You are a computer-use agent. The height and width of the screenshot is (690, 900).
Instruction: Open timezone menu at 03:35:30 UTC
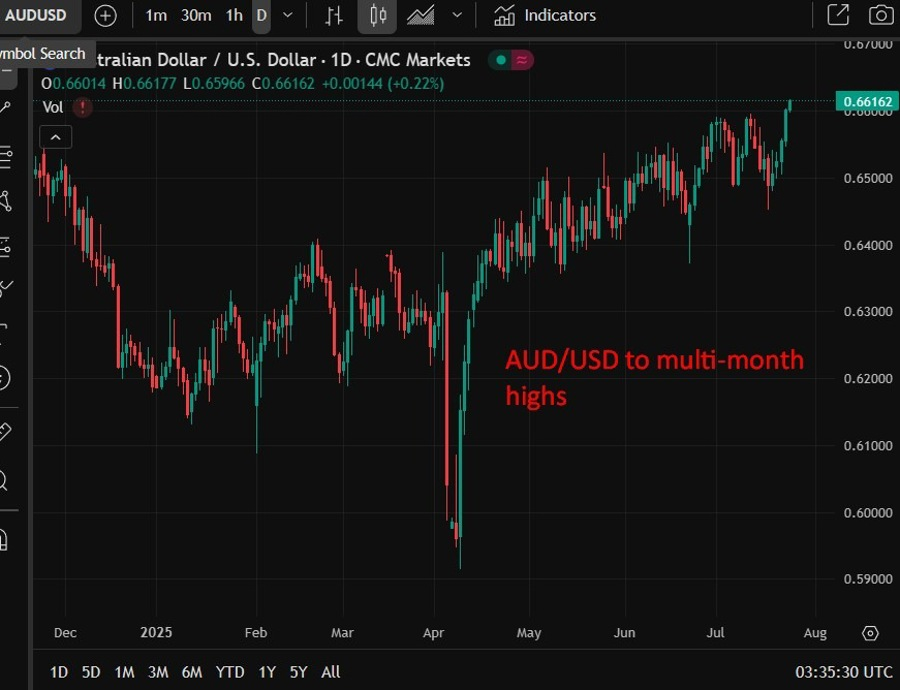[843, 672]
